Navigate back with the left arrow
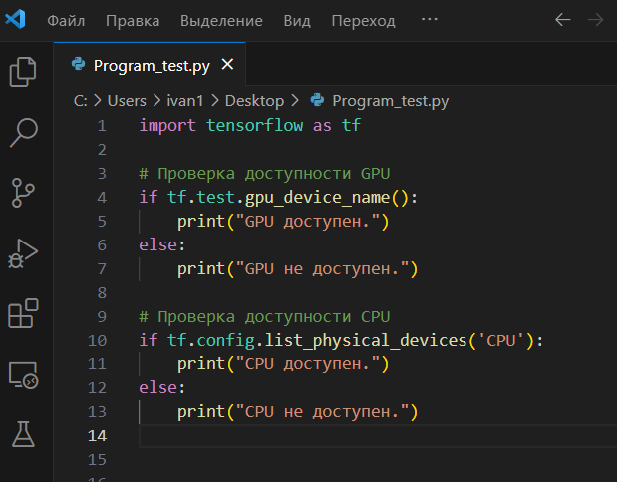This screenshot has width=617, height=482. coord(563,20)
